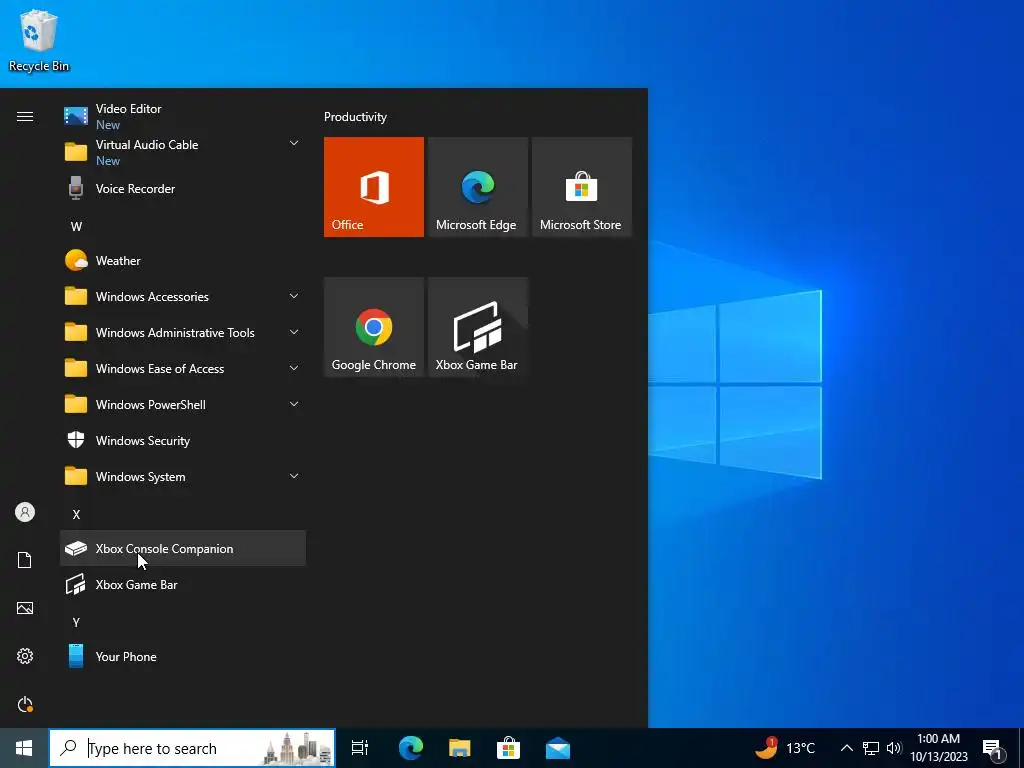
Task: Open the Microsoft Edge tile
Action: coord(477,187)
